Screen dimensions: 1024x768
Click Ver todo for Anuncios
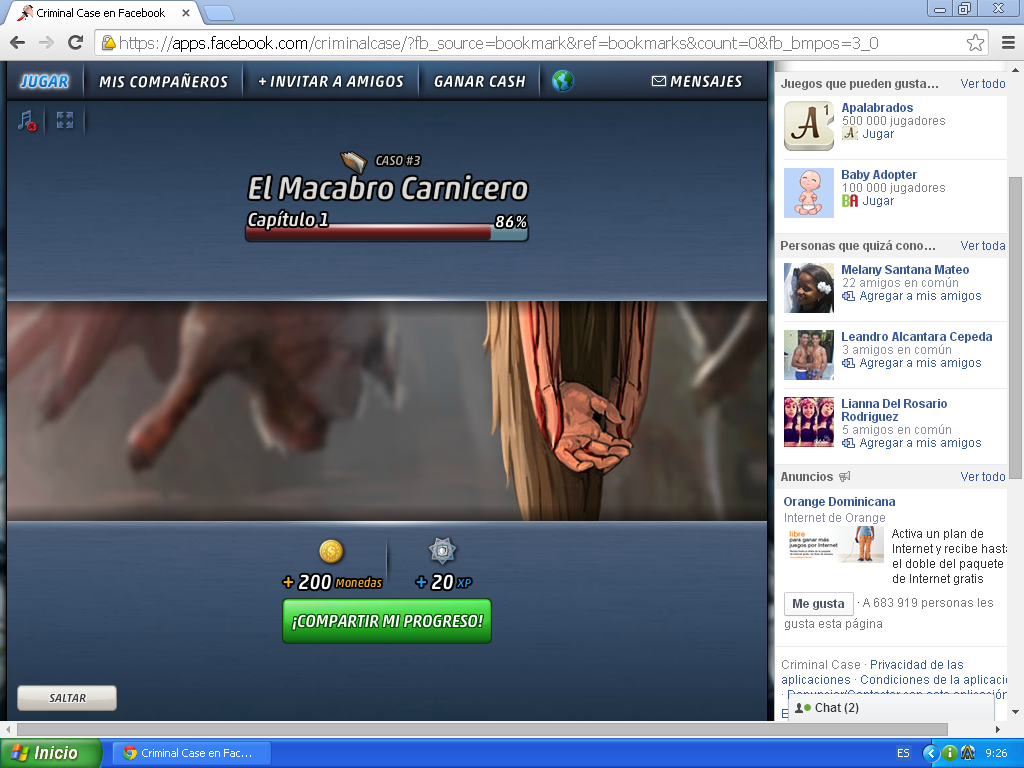(x=983, y=477)
